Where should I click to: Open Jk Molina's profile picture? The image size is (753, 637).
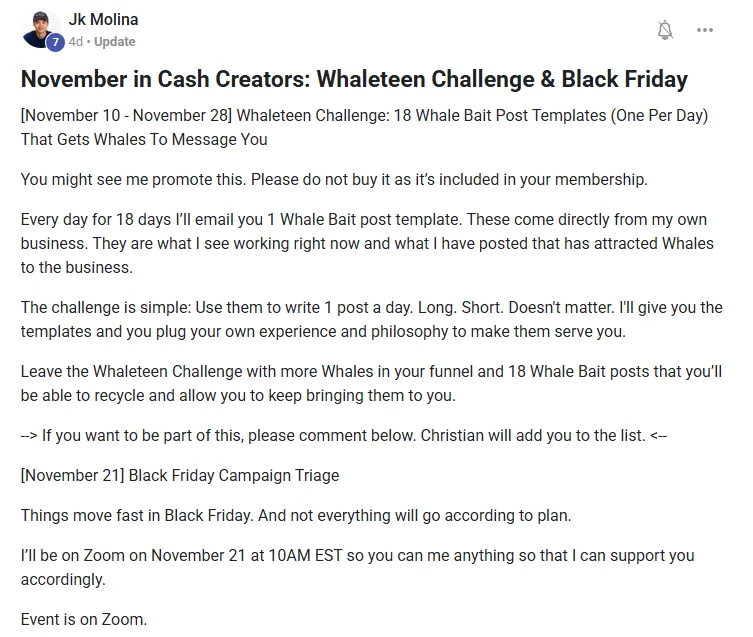click(x=40, y=29)
